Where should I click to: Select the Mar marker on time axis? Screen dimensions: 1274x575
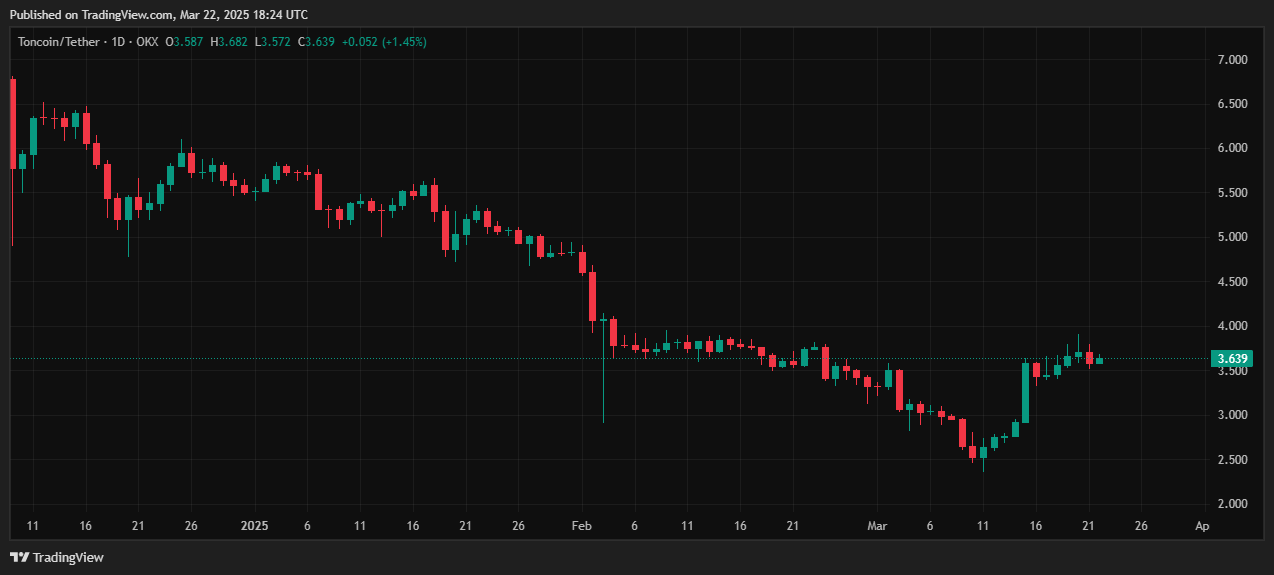click(x=877, y=526)
